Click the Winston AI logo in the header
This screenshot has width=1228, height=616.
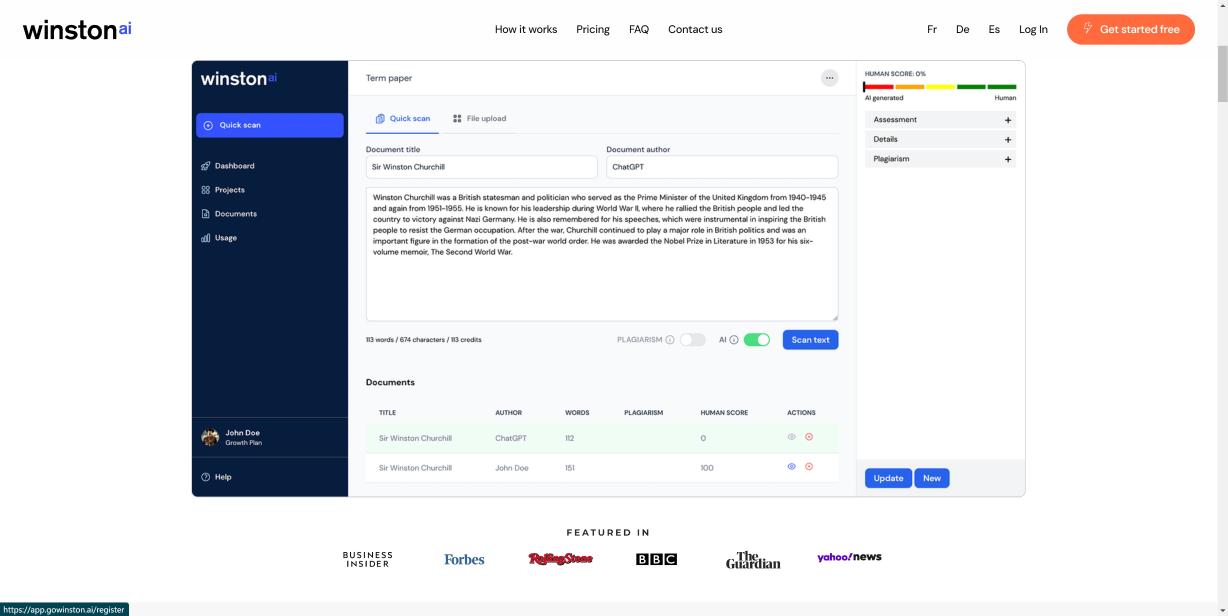(77, 29)
